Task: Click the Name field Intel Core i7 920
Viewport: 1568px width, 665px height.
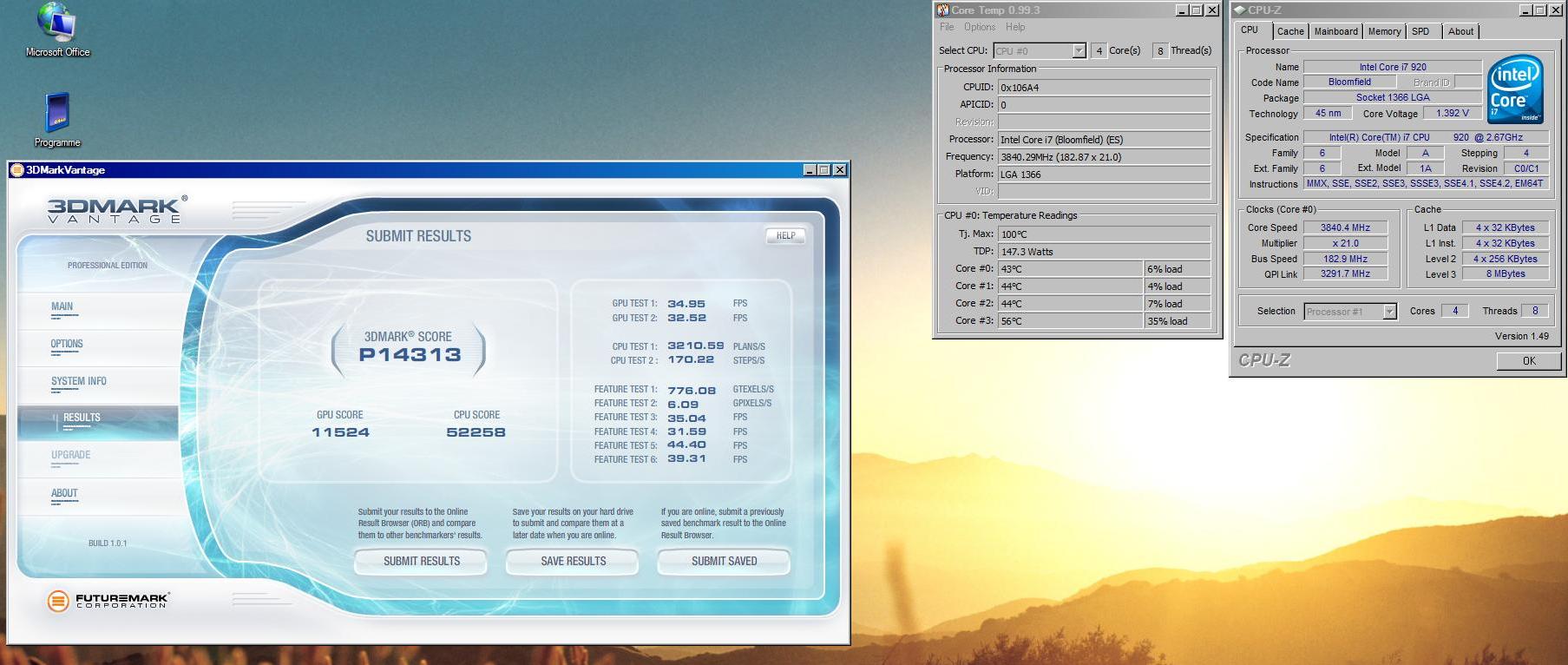Action: [x=1393, y=67]
